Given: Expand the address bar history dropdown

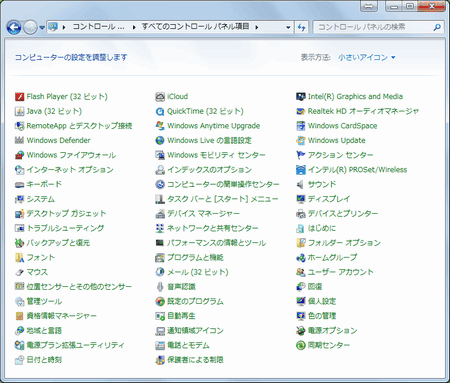Looking at the screenshot, I should (288, 27).
